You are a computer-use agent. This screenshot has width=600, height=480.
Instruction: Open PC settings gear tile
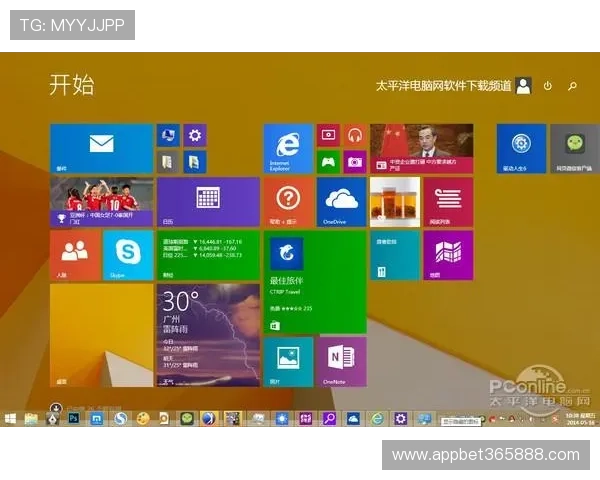[x=195, y=135]
